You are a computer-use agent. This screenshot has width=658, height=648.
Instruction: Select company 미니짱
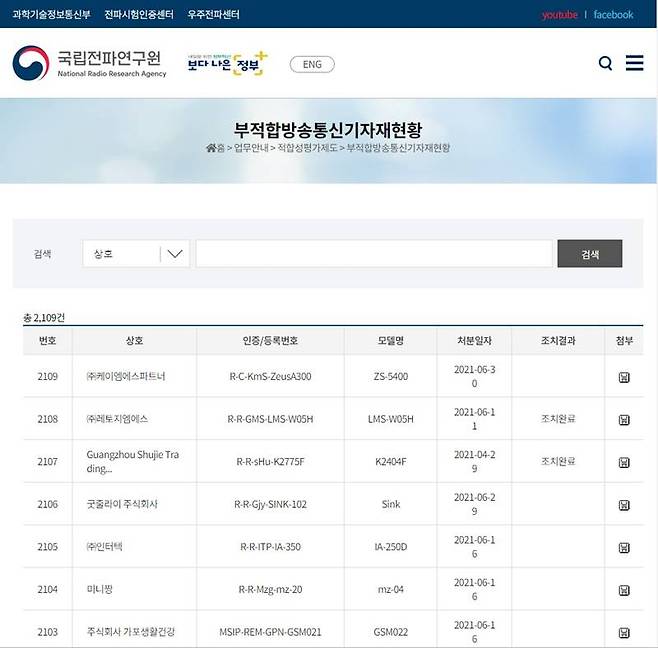99,589
